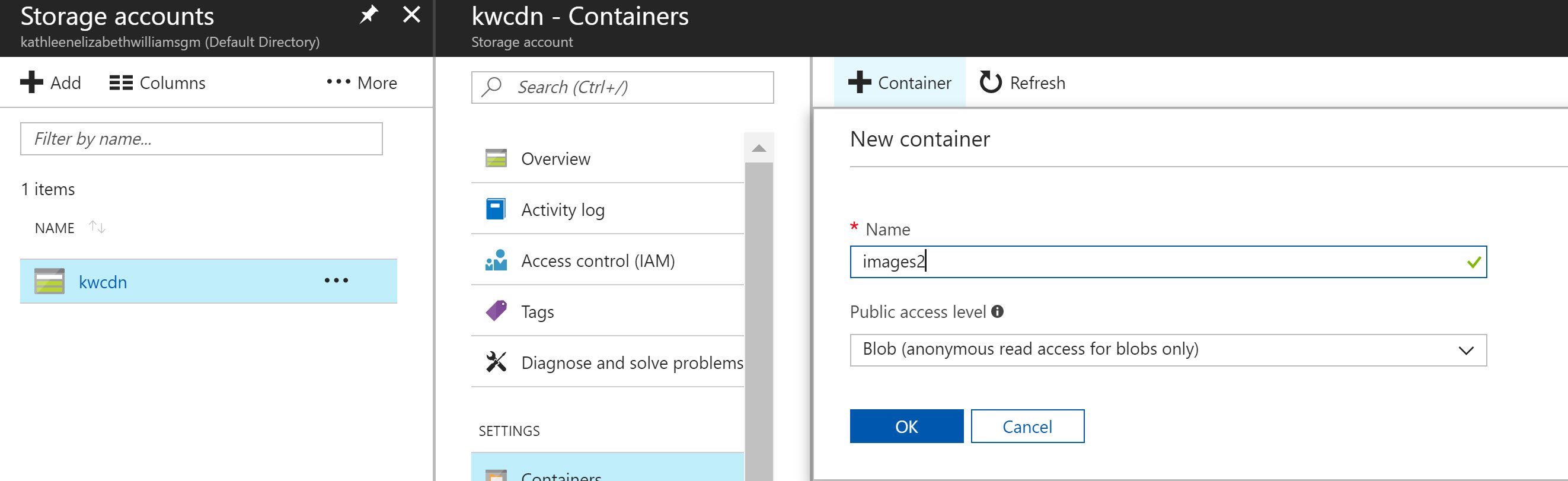
Task: Refresh the containers list
Action: tap(1023, 82)
